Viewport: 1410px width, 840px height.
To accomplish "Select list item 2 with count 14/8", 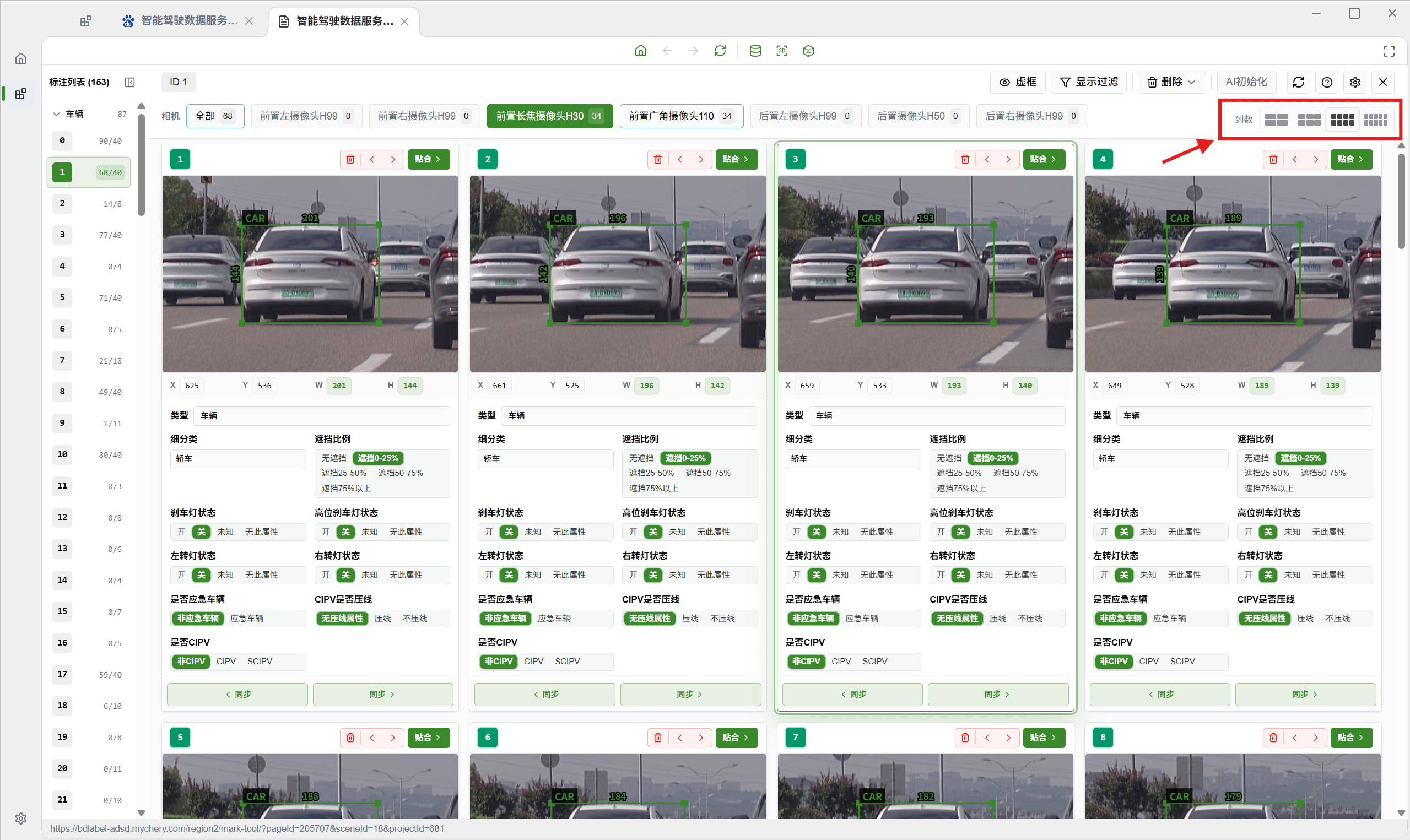I will (89, 204).
